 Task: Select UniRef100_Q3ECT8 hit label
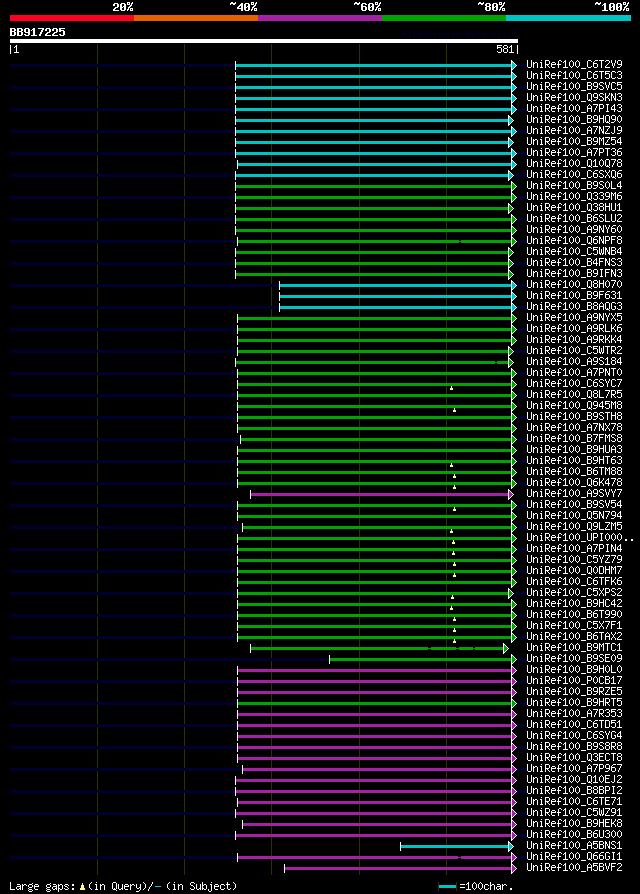click(574, 758)
